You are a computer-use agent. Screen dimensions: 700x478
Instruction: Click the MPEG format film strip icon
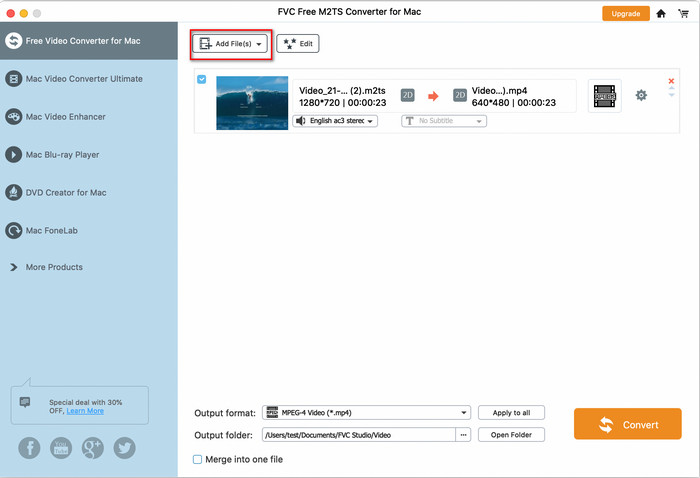(x=604, y=96)
